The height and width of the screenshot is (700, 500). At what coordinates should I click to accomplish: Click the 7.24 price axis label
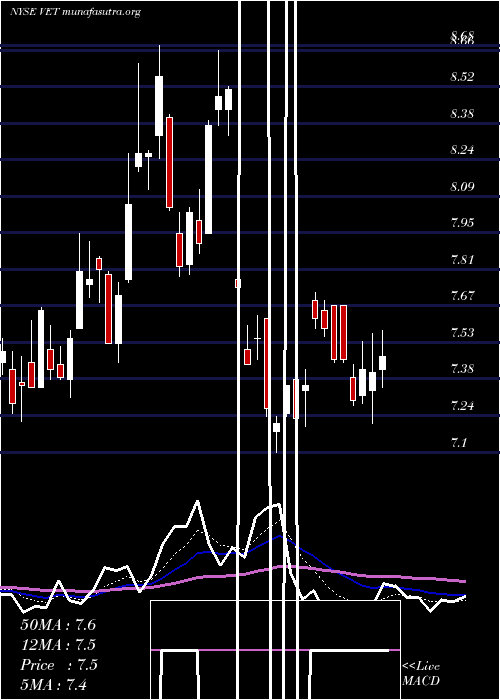click(462, 405)
